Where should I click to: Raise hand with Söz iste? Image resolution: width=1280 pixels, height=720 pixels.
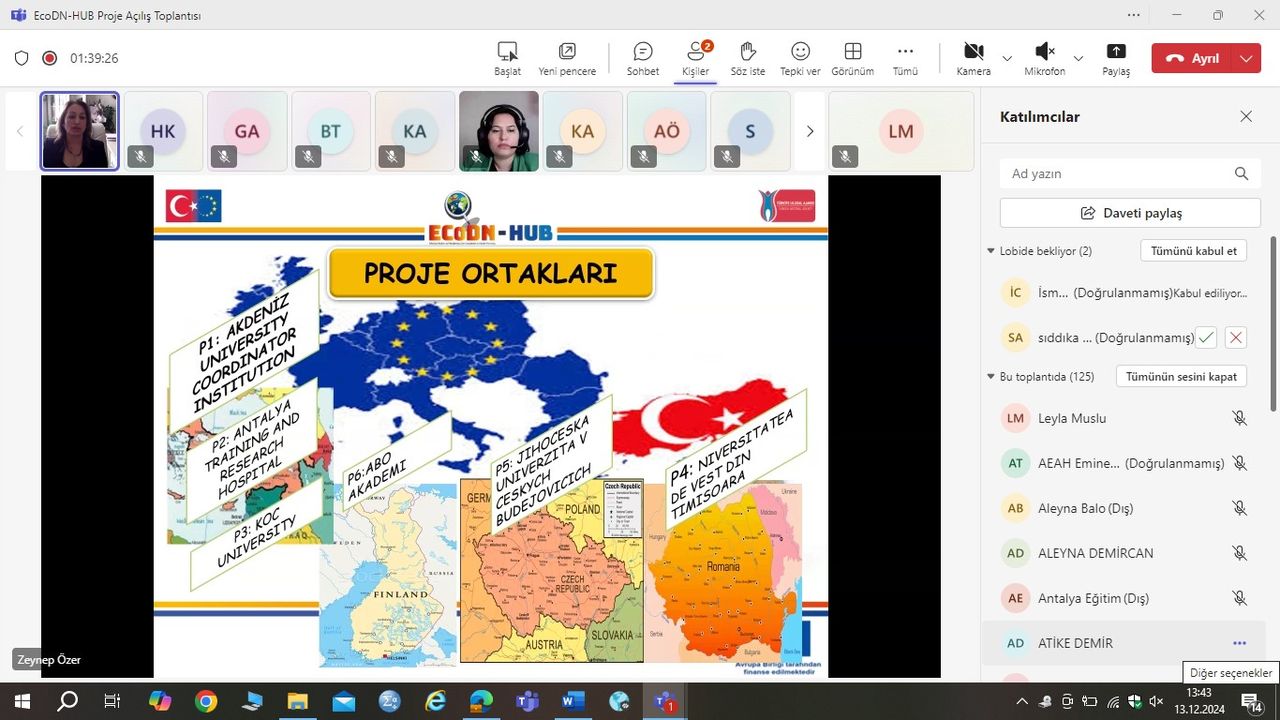[x=748, y=58]
